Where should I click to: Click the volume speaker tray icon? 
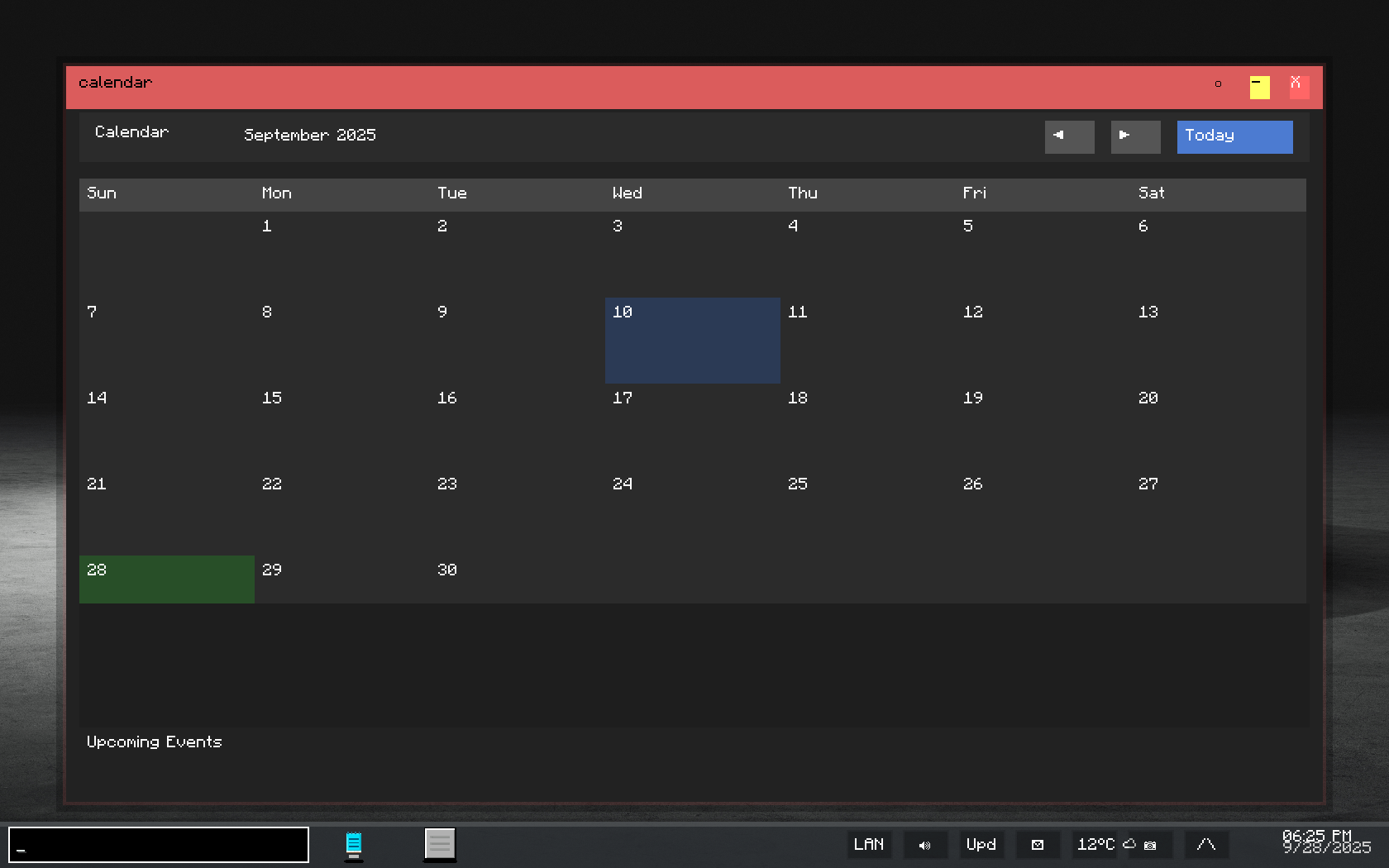[925, 845]
